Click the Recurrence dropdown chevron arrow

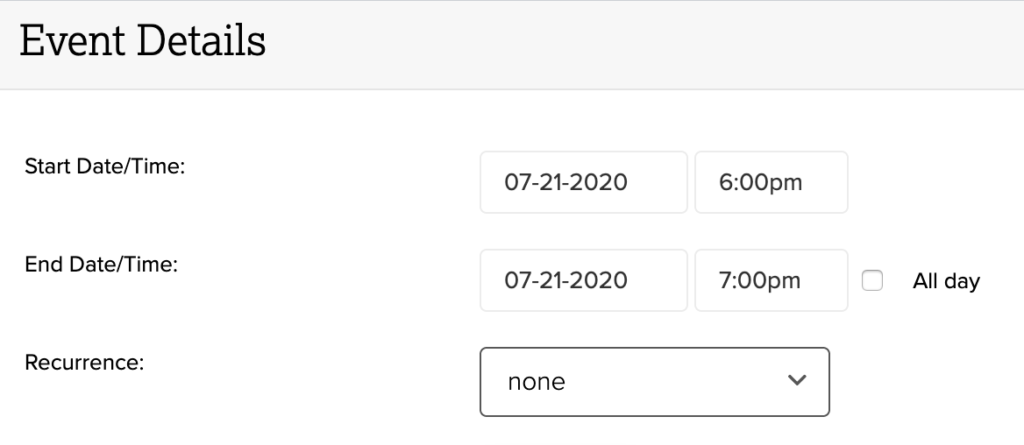pos(796,381)
